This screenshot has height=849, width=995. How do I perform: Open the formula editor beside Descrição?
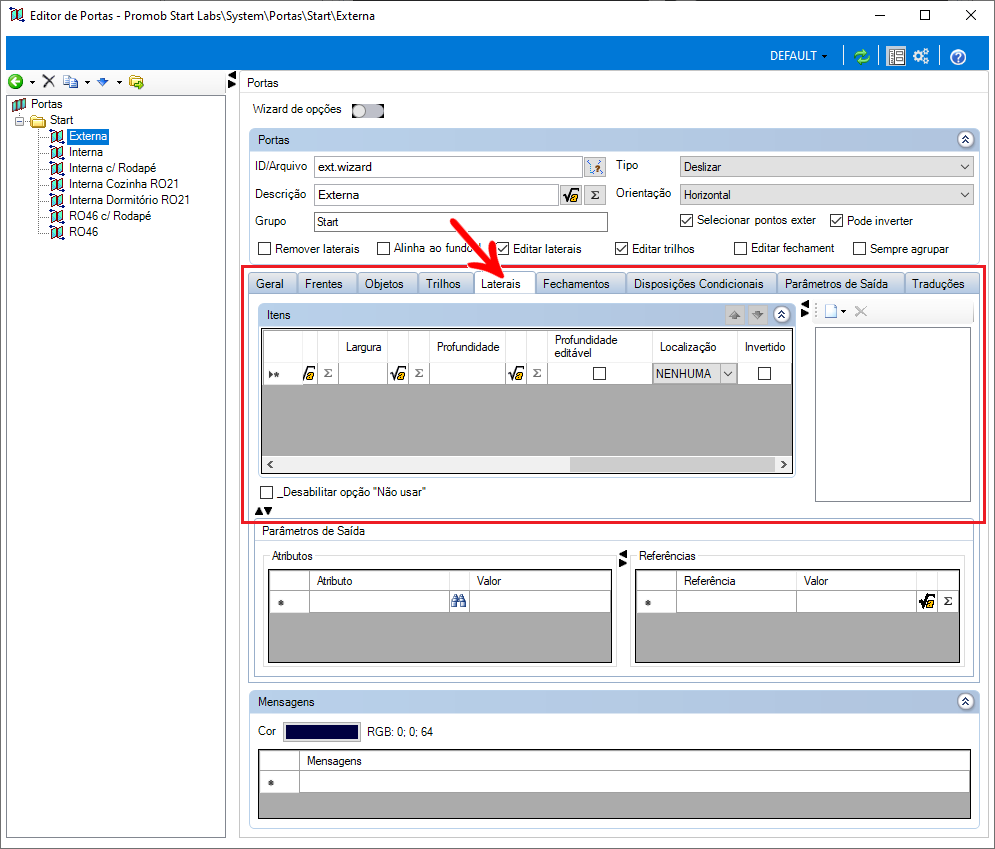(570, 195)
